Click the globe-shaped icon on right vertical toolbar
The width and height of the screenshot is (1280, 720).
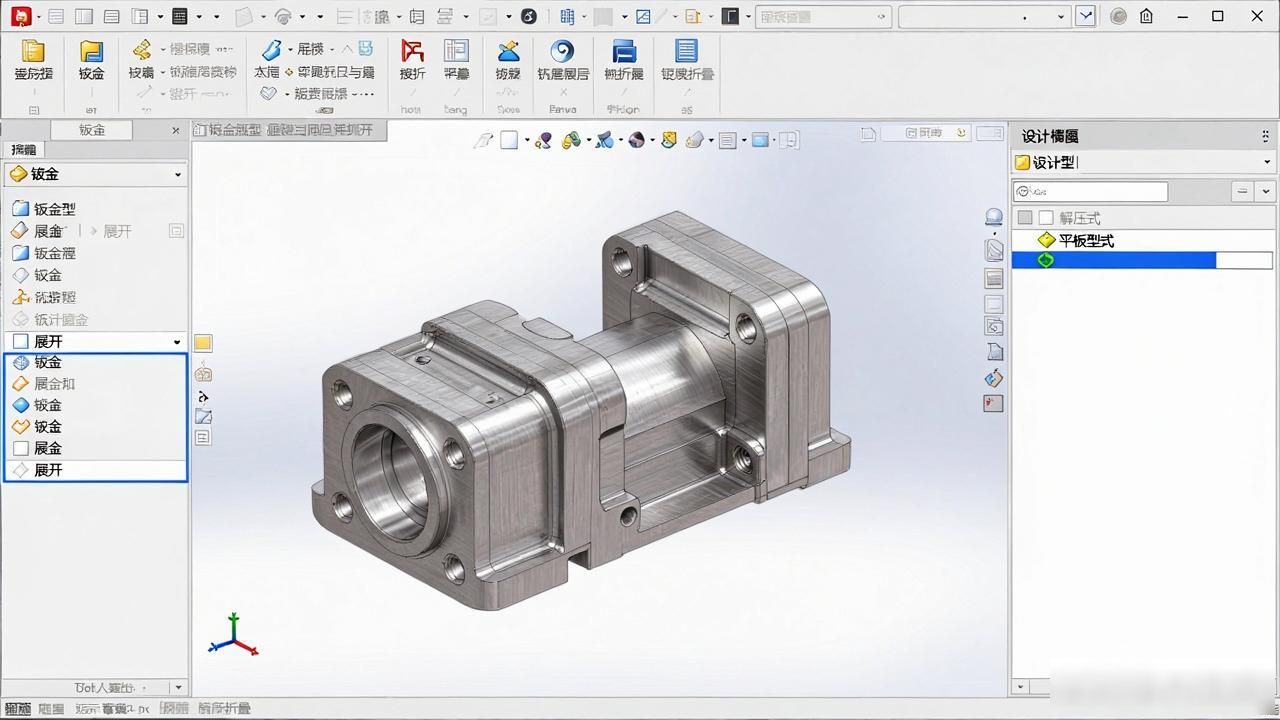[x=994, y=217]
